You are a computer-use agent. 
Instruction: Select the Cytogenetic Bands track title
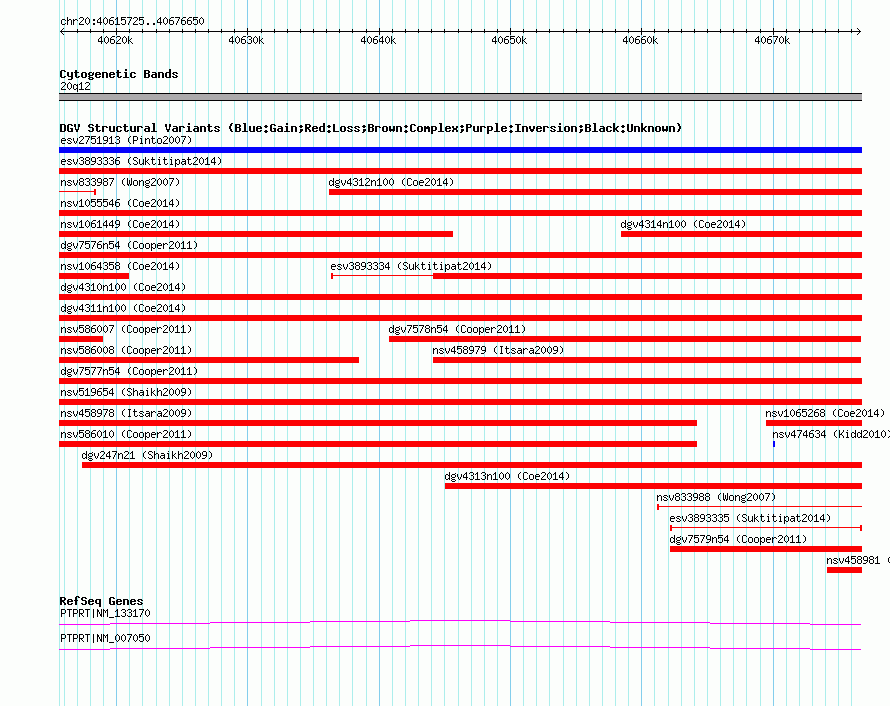pyautogui.click(x=119, y=74)
